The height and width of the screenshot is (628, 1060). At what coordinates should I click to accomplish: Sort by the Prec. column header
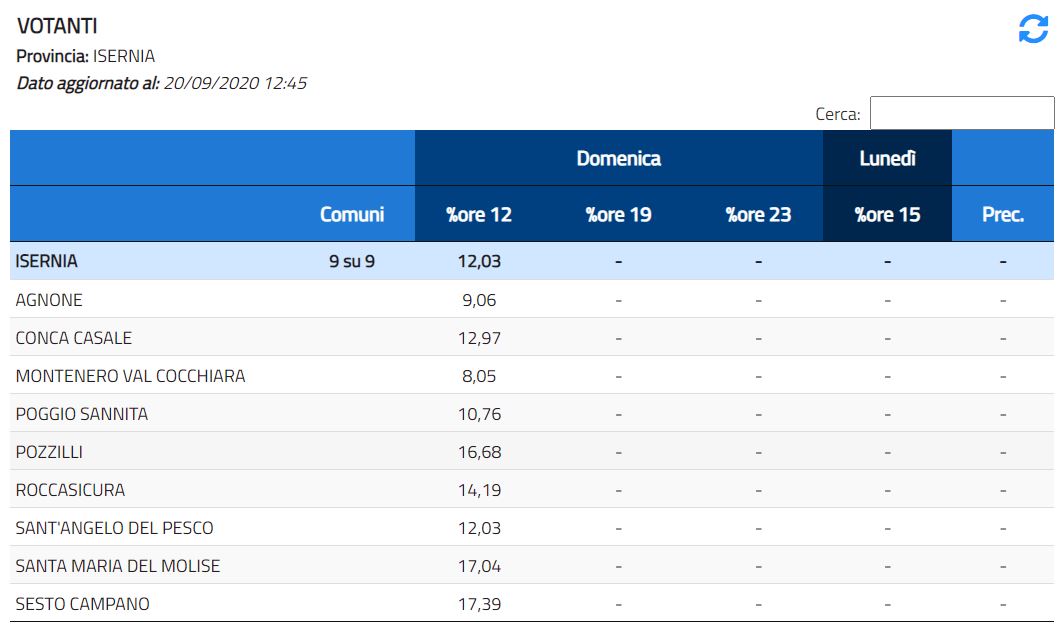1003,214
